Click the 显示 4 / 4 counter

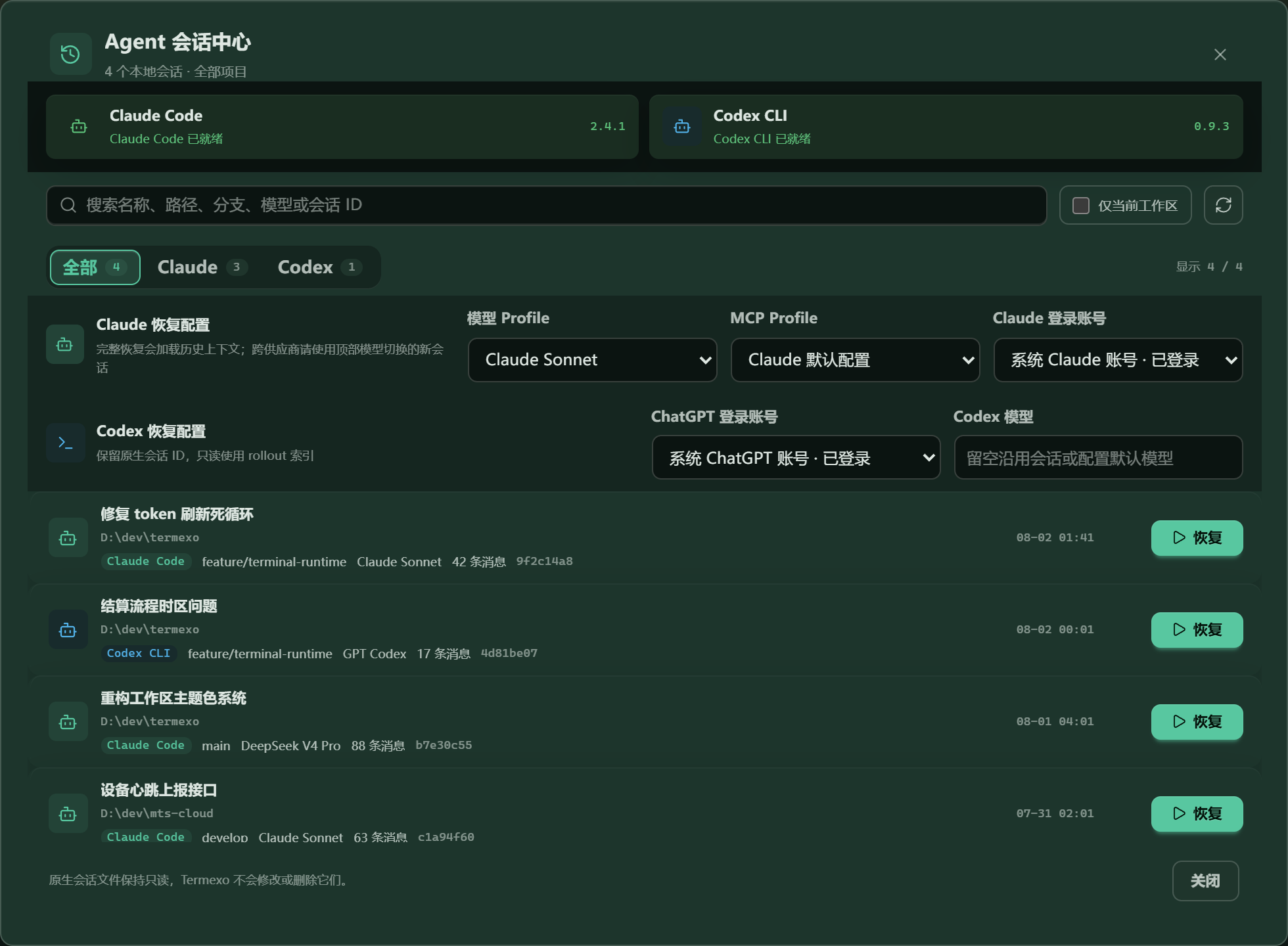(x=1209, y=267)
